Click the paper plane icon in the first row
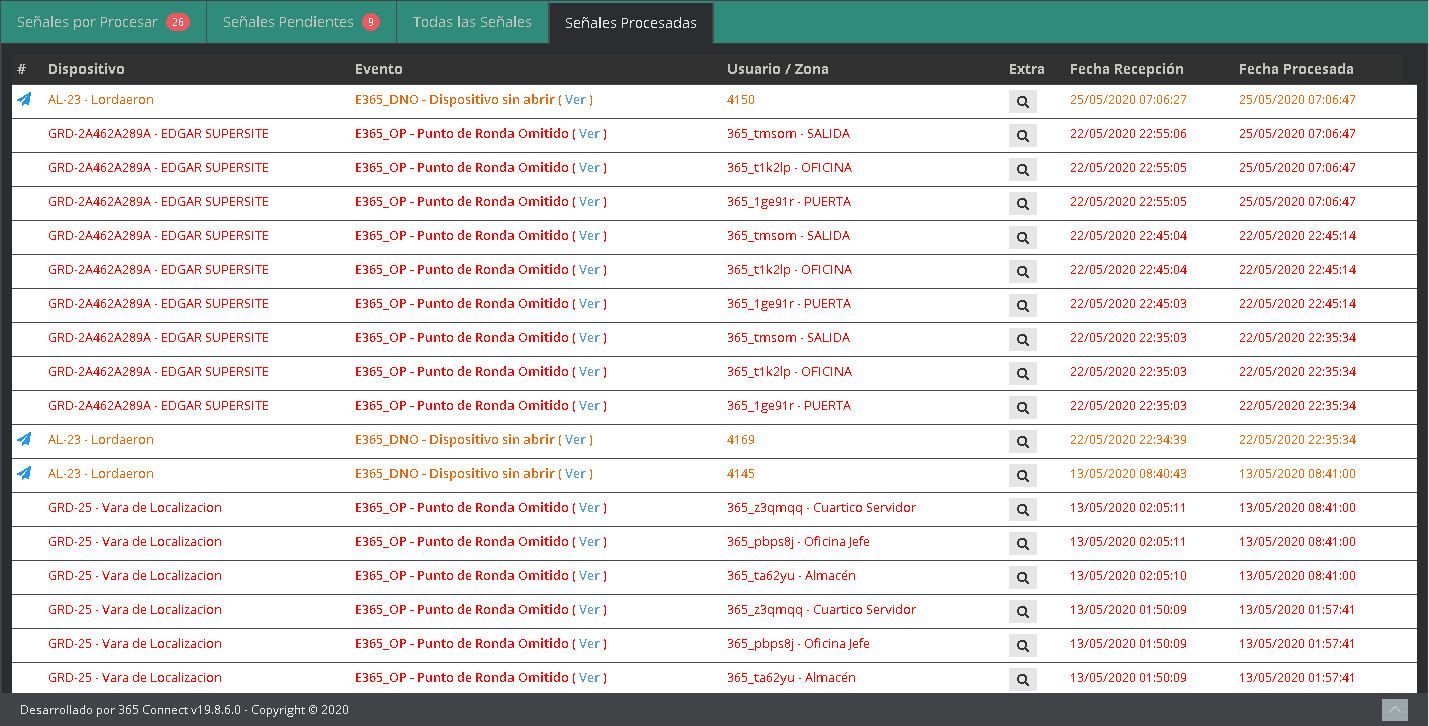 (x=25, y=100)
